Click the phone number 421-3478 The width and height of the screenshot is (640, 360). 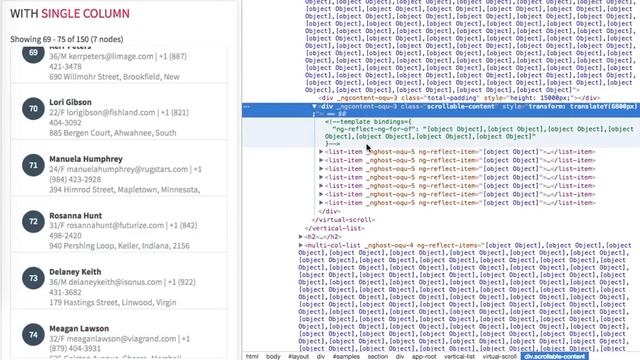coord(65,67)
